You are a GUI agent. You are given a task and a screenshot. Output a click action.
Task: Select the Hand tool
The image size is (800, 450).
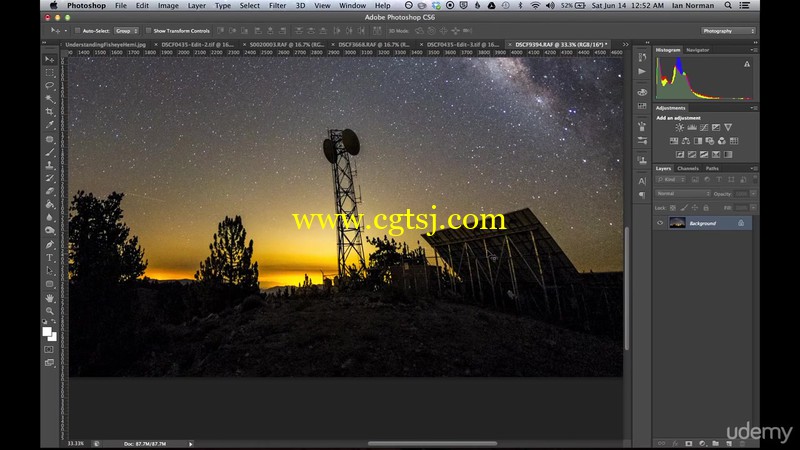49,298
